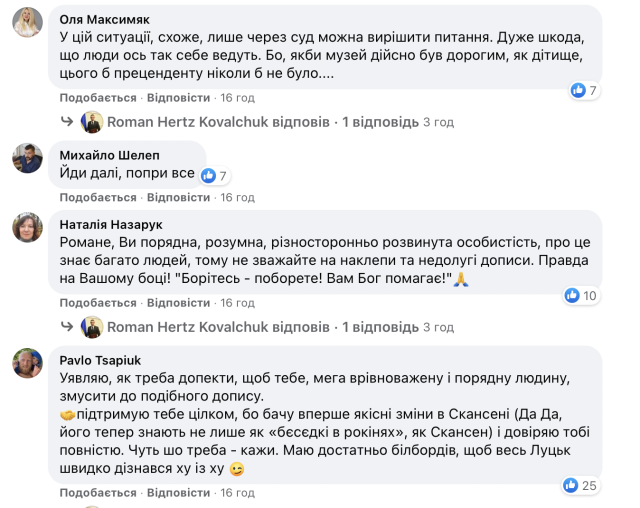Click the like reaction icon on Оля Максимяк's comment
640x508 pixels.
pyautogui.click(x=577, y=91)
